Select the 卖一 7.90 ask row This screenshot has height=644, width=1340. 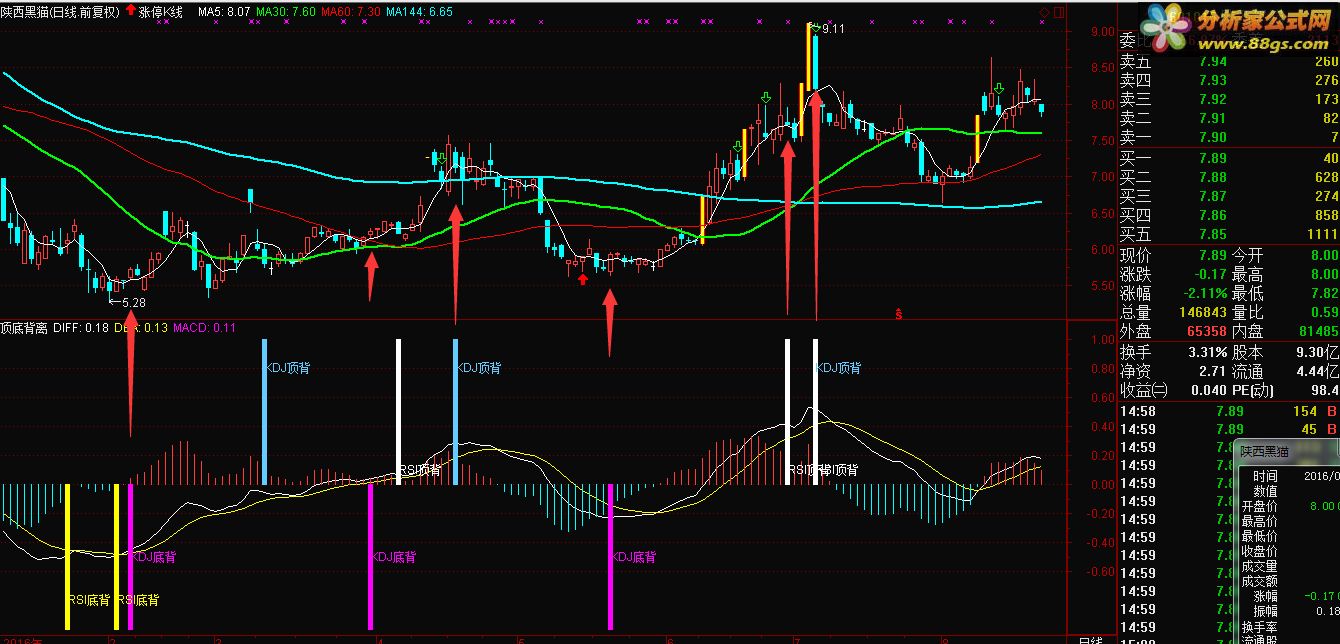[x=1228, y=137]
